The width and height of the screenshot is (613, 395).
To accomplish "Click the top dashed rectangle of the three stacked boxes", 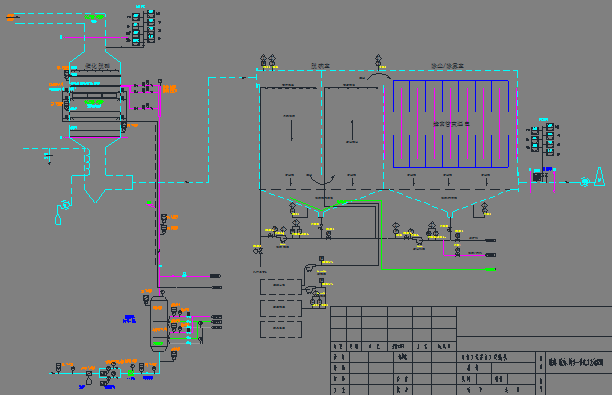I will [281, 287].
